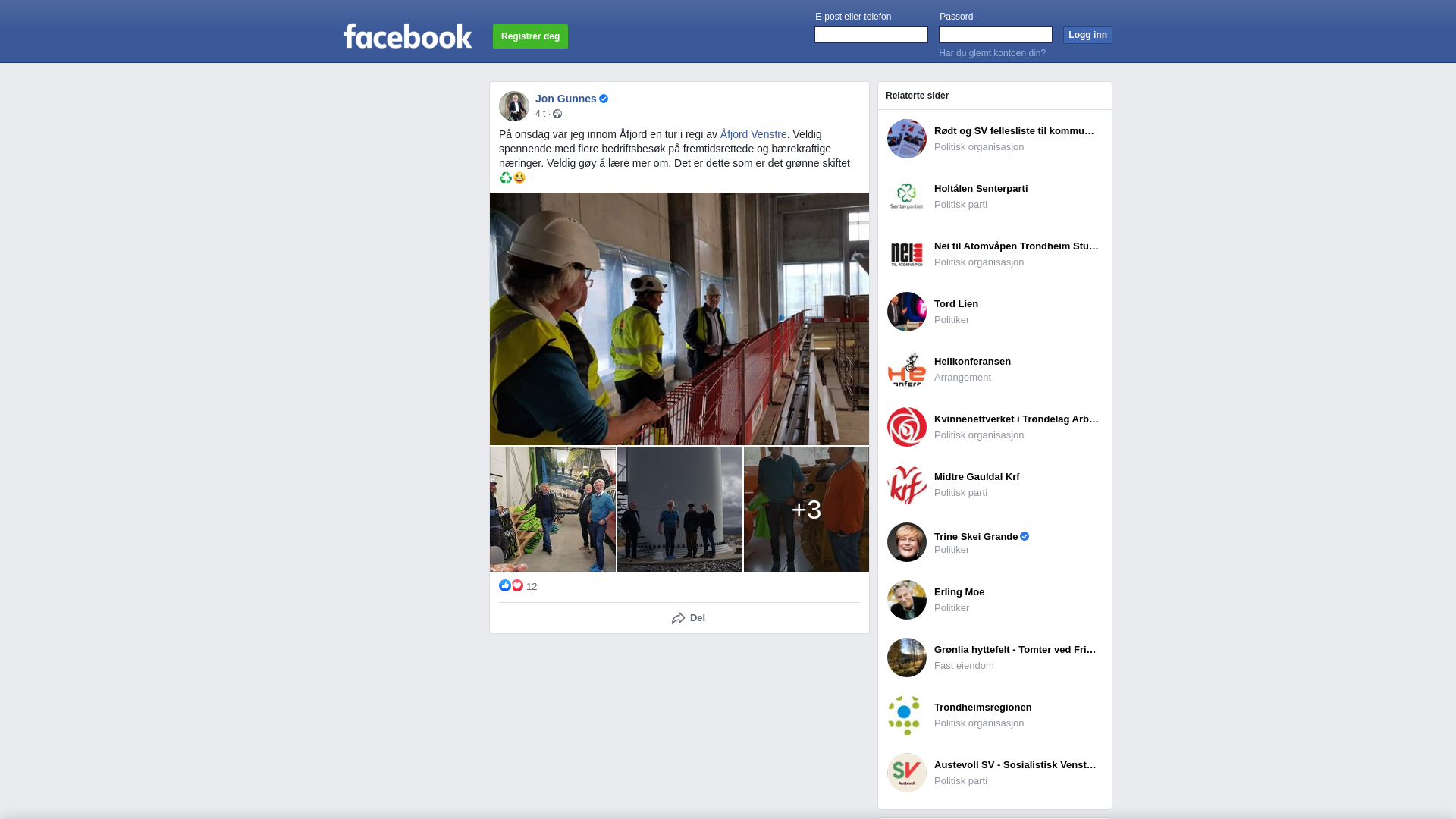
Task: Open the heart reaction icon
Action: (x=517, y=585)
